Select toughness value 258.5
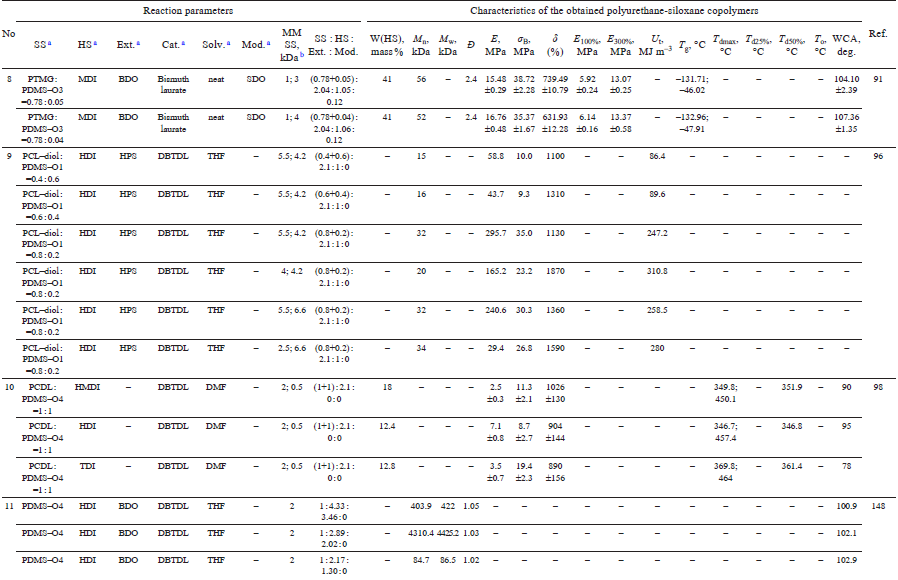The image size is (898, 580). point(657,310)
